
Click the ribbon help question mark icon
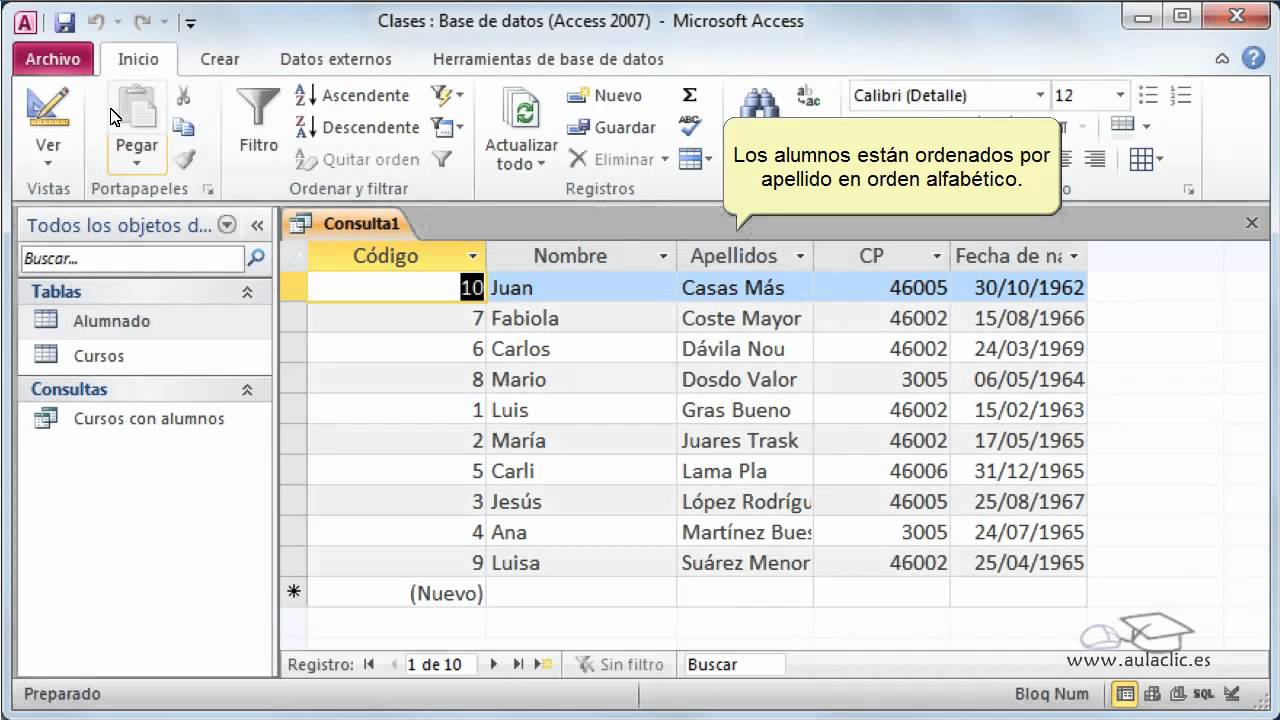click(1254, 58)
